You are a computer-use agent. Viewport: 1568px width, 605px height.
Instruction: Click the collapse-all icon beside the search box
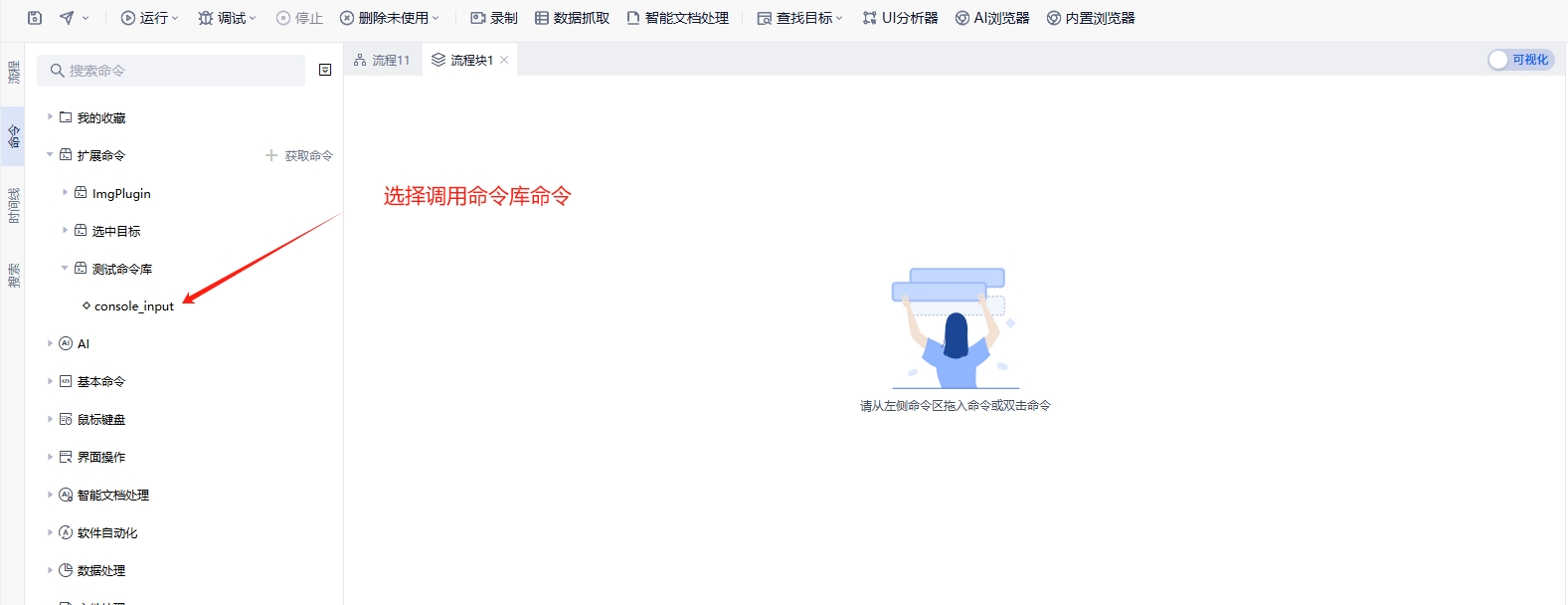click(325, 70)
